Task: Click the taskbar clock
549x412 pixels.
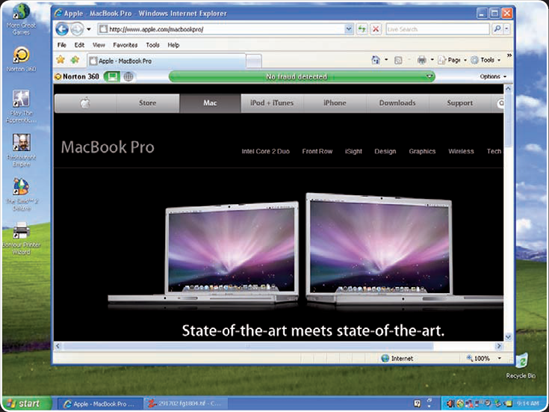Action: point(528,404)
